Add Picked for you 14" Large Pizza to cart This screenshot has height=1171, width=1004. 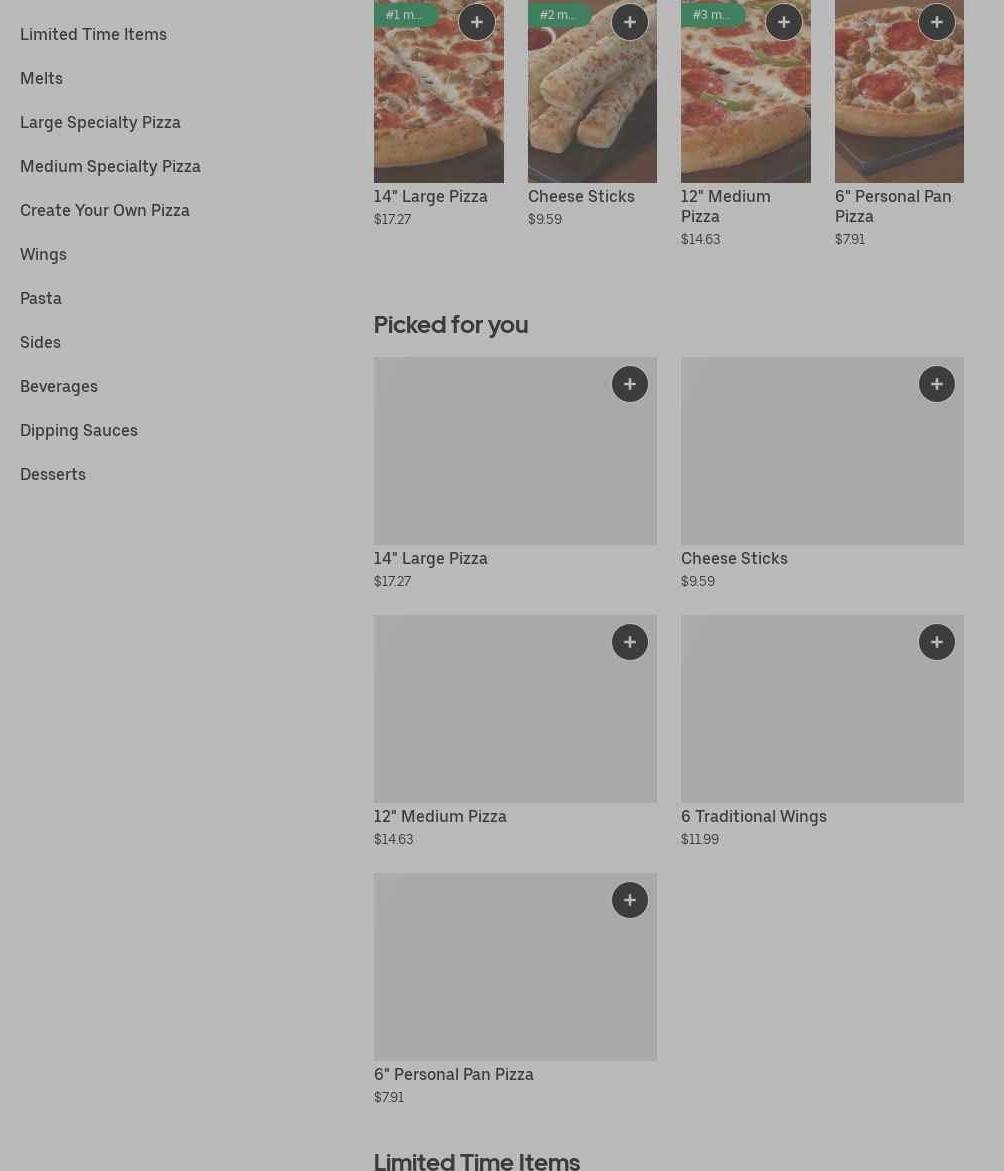[x=630, y=384]
